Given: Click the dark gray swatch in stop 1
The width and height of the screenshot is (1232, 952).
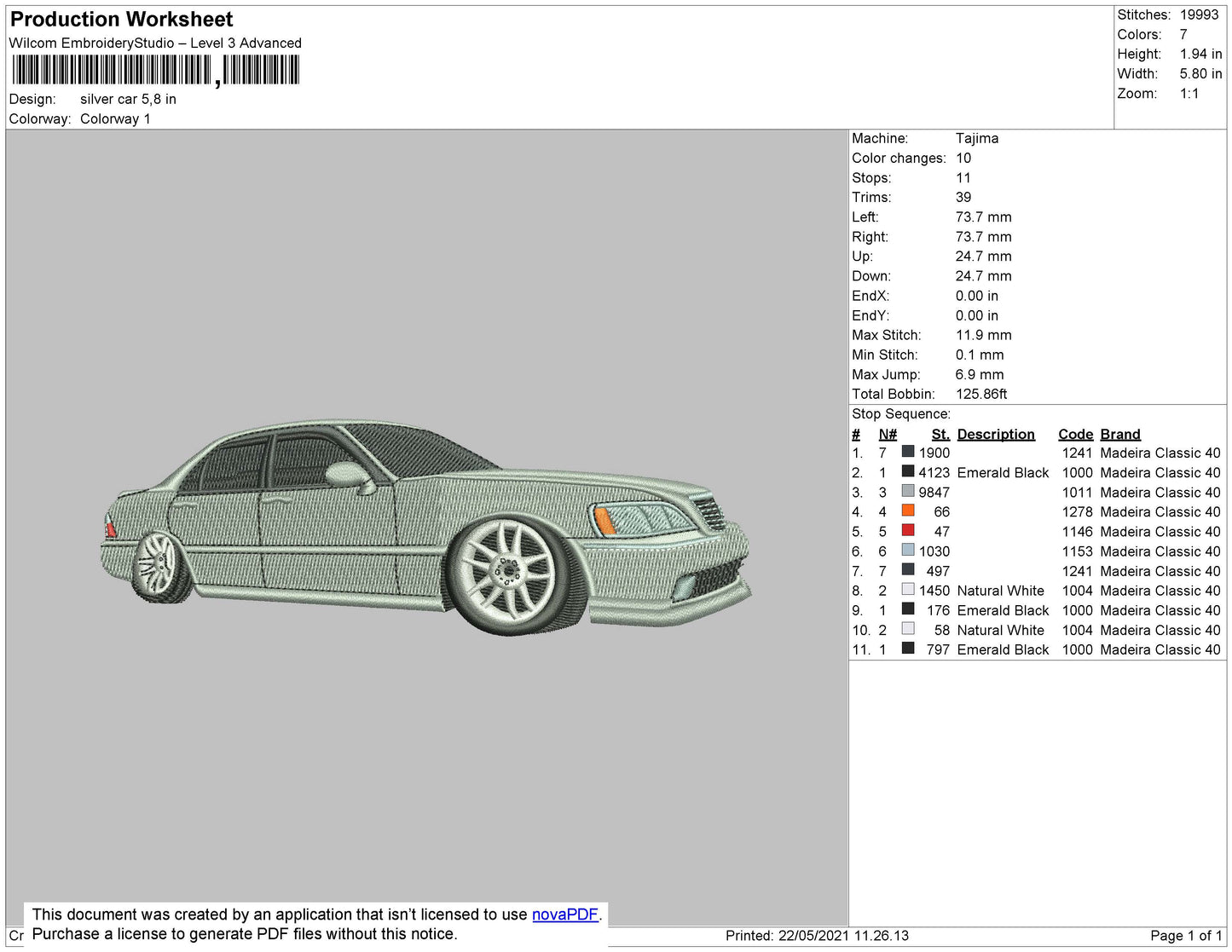Looking at the screenshot, I should pyautogui.click(x=908, y=452).
